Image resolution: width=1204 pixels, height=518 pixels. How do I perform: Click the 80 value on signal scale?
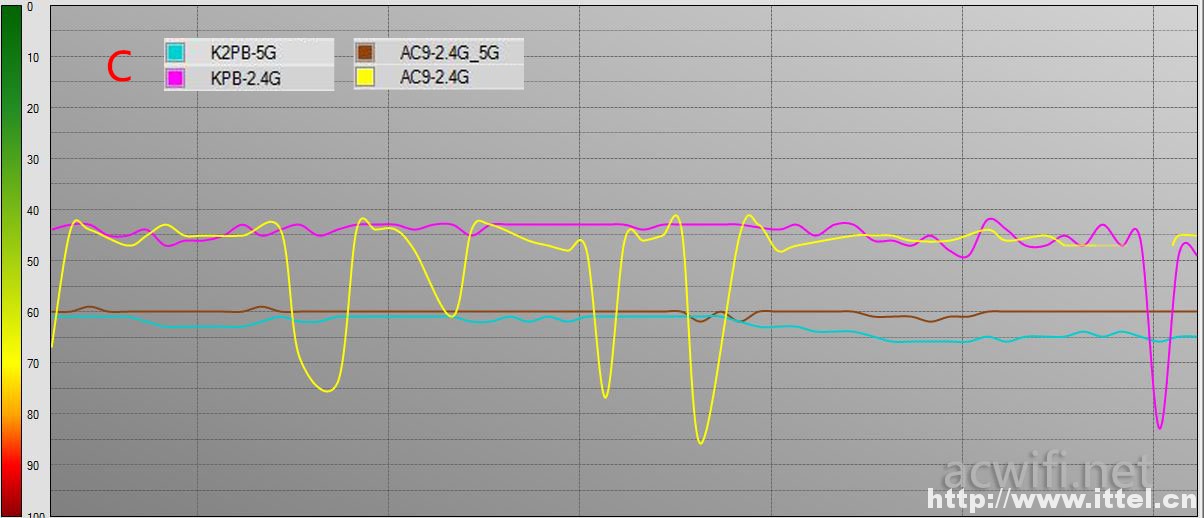[33, 414]
